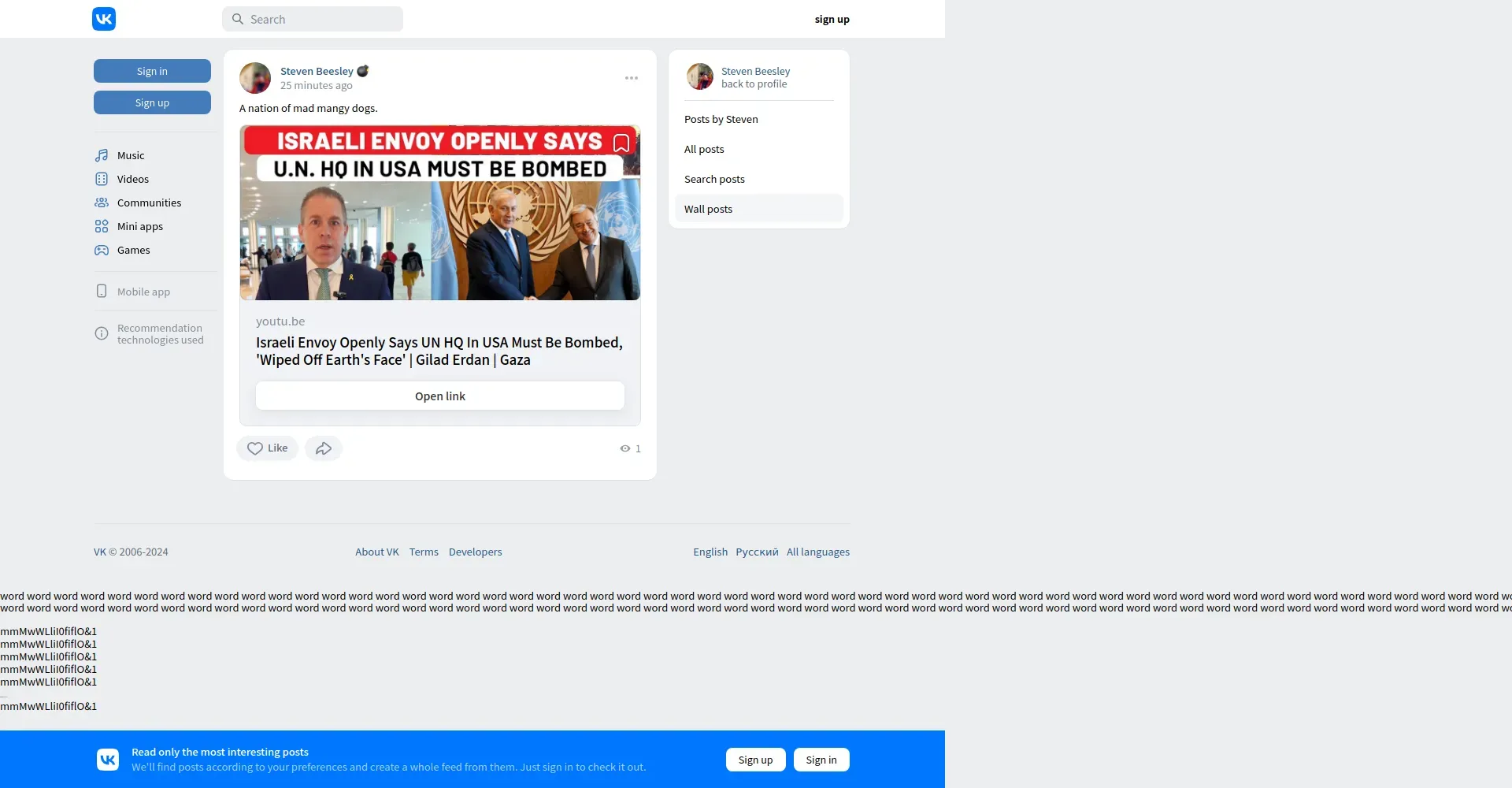The image size is (1512, 788).
Task: Click the Games controller icon
Action: (x=102, y=250)
